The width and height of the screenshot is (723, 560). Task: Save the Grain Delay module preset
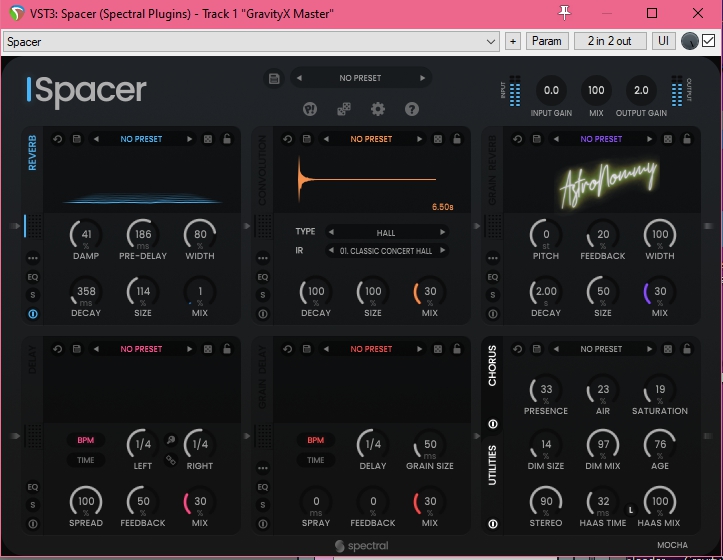(x=307, y=349)
